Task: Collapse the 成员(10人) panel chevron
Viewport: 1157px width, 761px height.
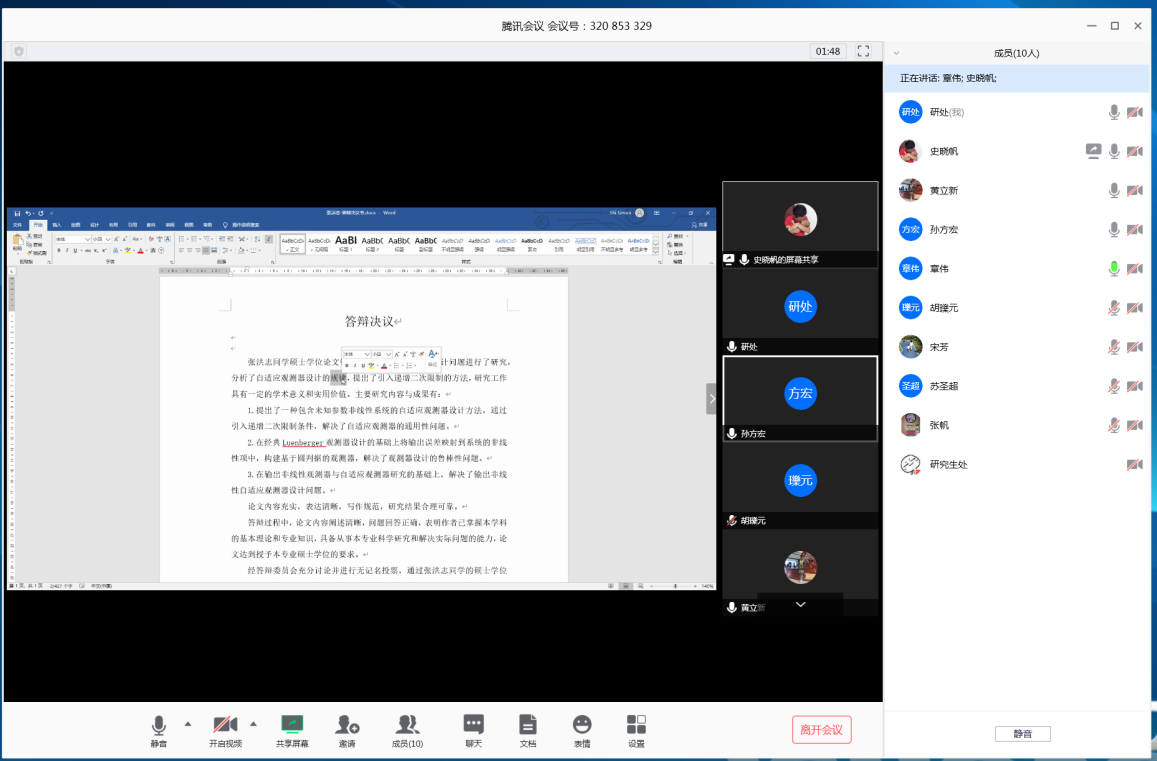Action: pos(897,54)
